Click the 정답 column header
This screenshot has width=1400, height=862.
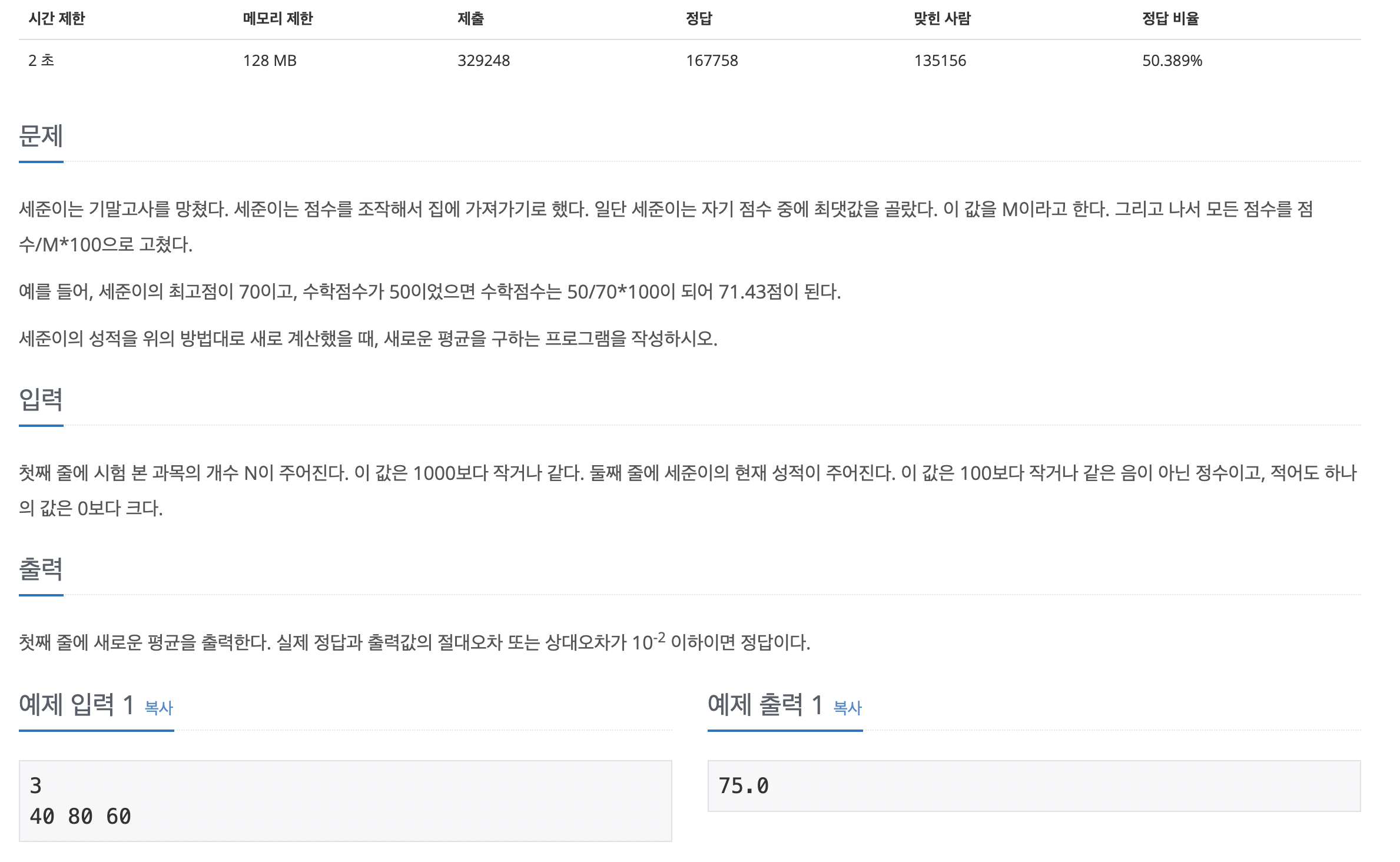click(699, 19)
